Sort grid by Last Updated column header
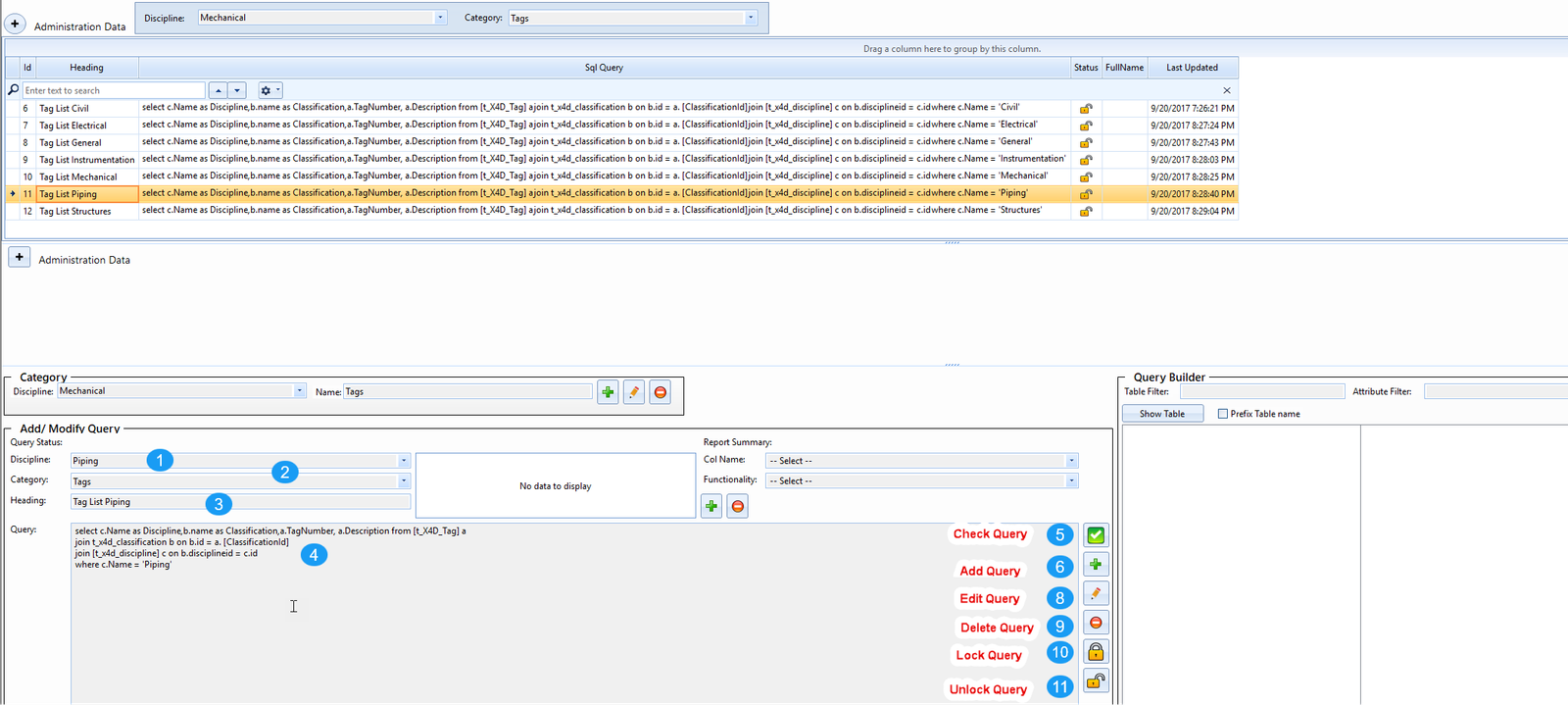The height and width of the screenshot is (705, 1568). click(x=1192, y=68)
